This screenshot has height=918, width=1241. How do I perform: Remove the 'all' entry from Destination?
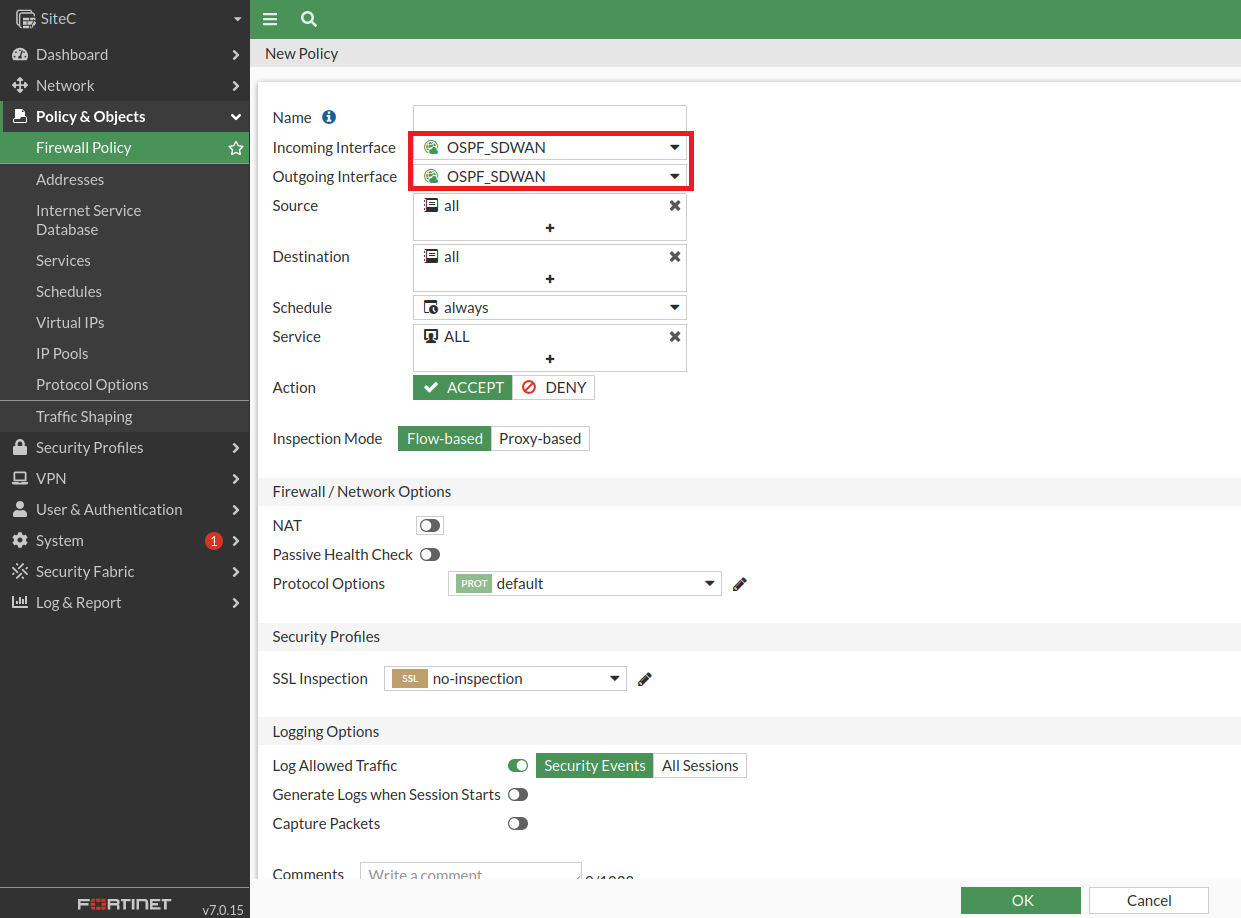(675, 256)
